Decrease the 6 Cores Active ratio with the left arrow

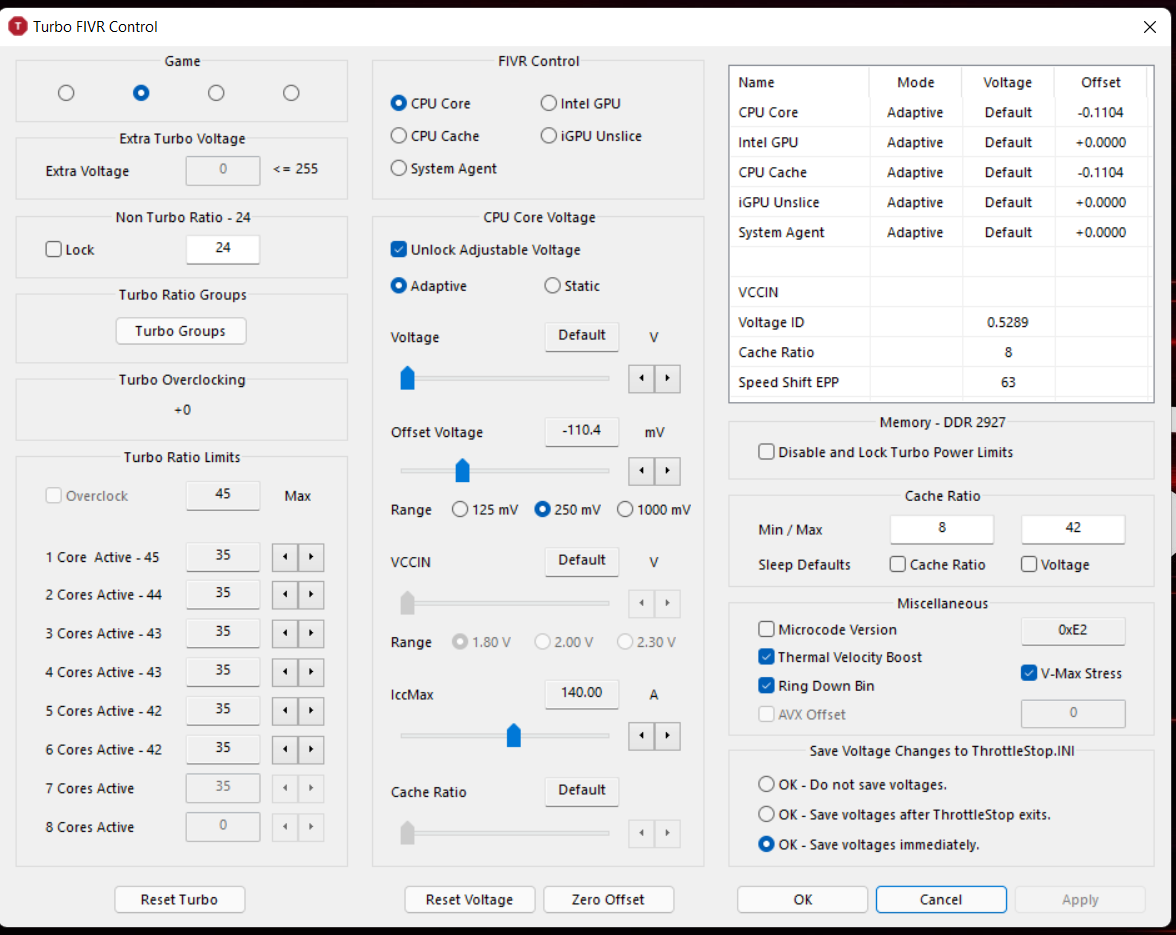click(x=285, y=750)
